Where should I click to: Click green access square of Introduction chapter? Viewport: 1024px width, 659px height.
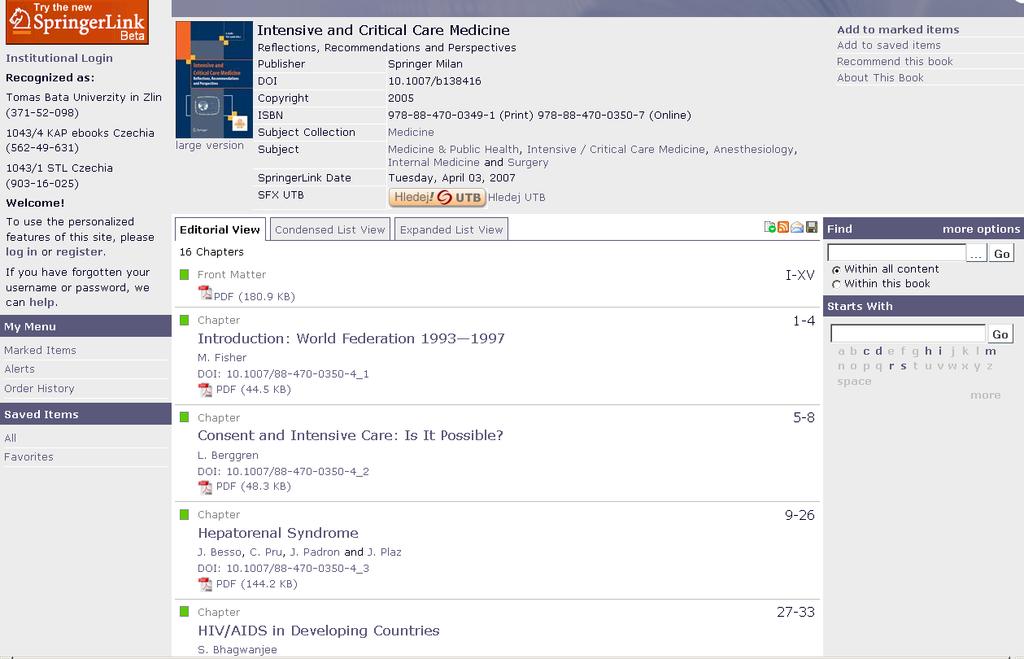pos(184,320)
